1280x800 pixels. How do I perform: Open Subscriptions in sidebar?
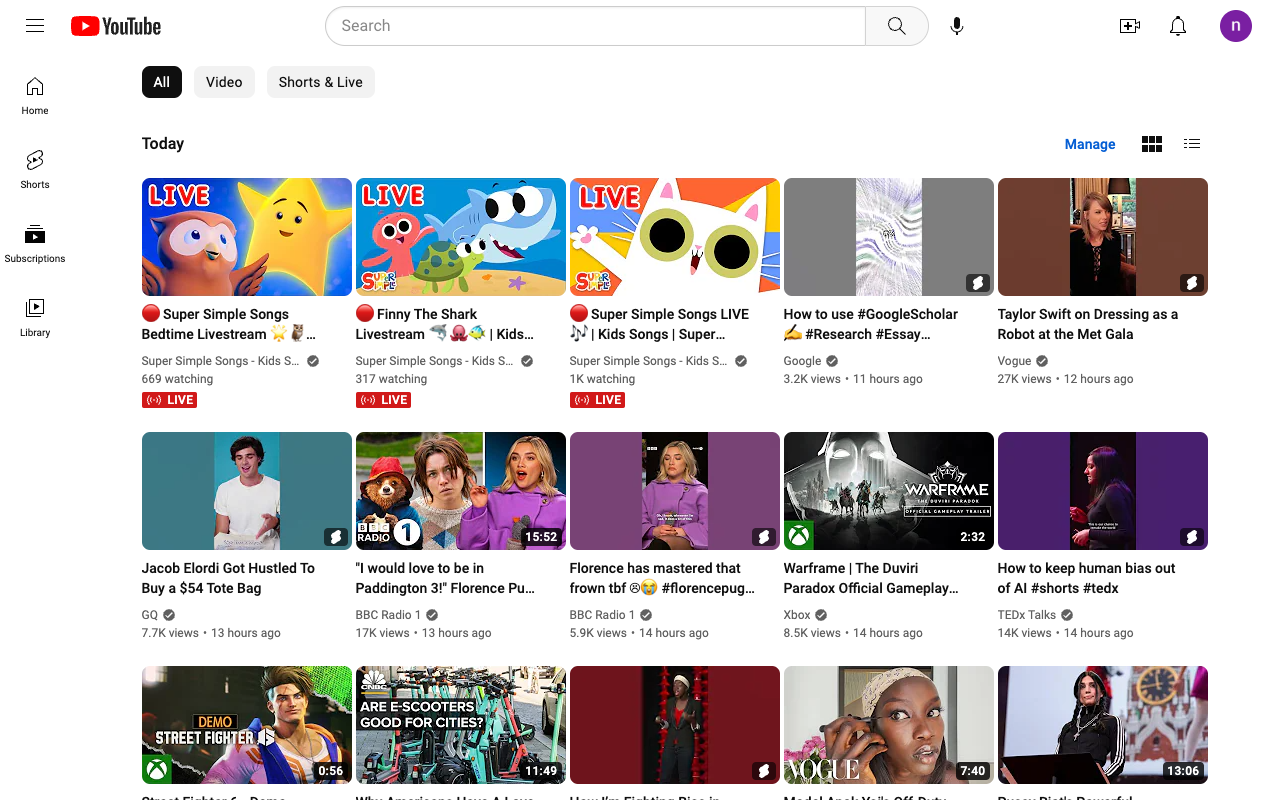(x=35, y=244)
